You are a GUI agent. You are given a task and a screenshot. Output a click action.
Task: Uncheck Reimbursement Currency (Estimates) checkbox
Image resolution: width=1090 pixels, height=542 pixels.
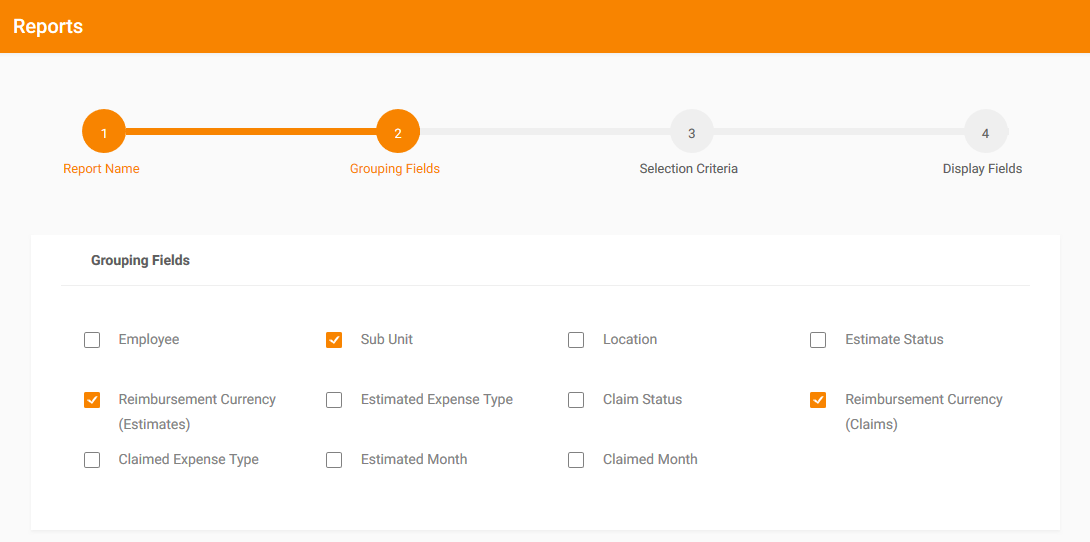coord(92,400)
